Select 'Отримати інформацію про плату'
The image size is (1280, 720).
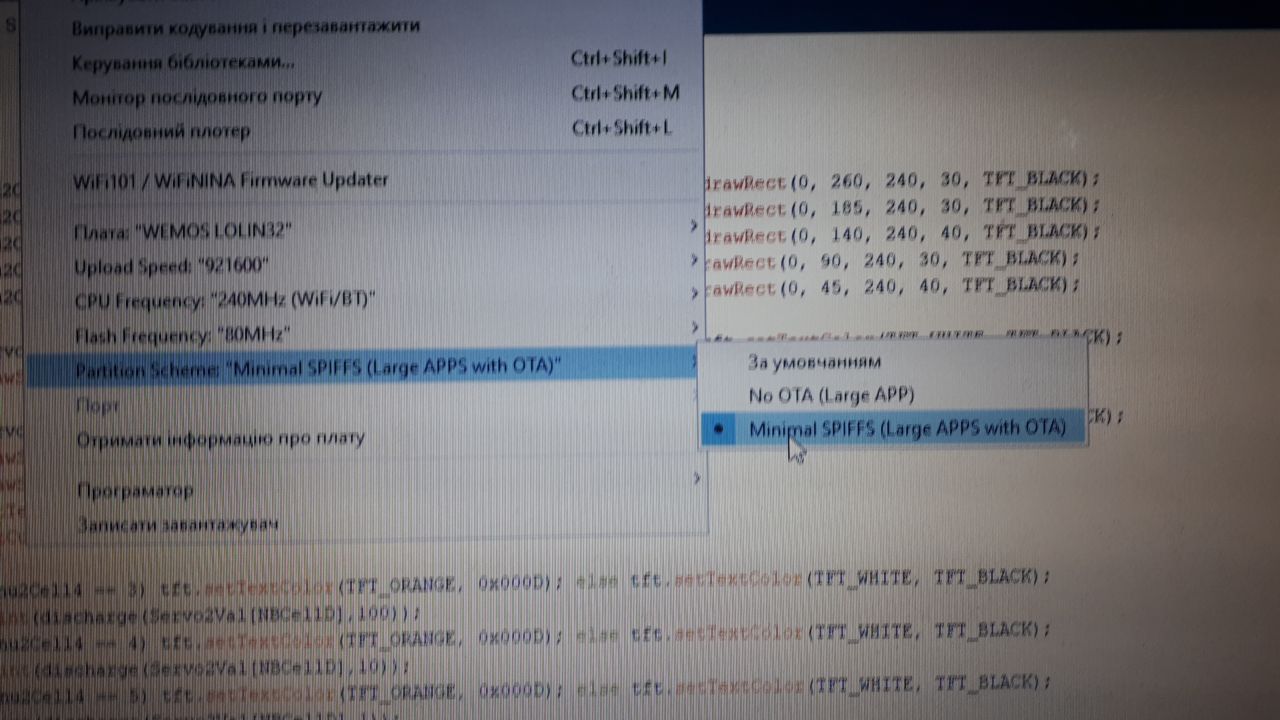pos(364,438)
